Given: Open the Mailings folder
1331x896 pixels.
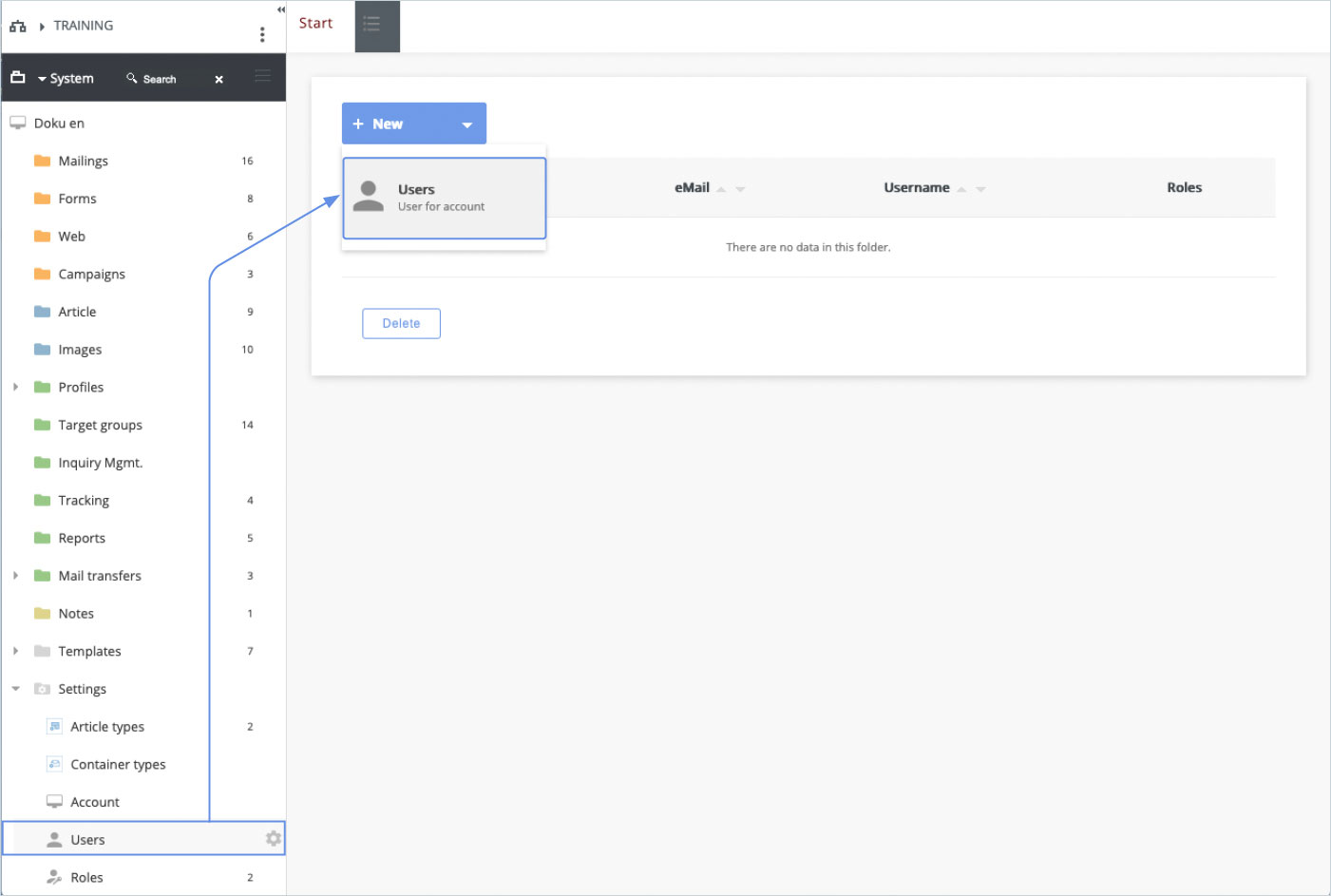Looking at the screenshot, I should pyautogui.click(x=83, y=162).
